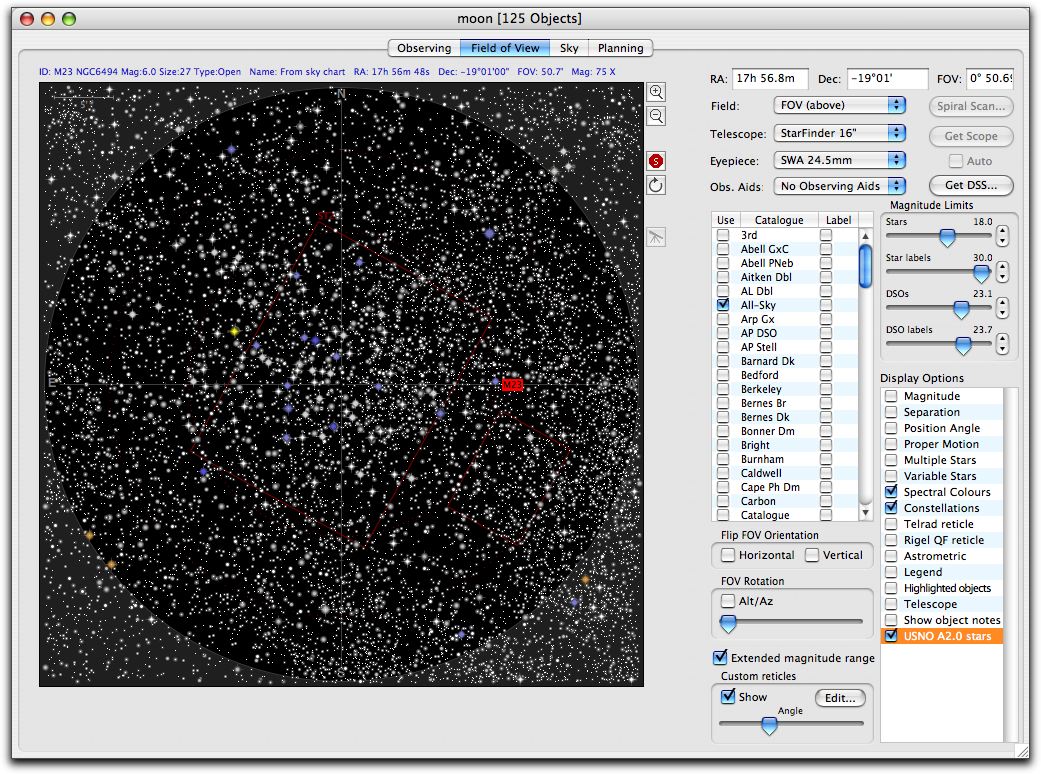Expand the Eyepiece dropdown SWA 24.5mm
This screenshot has height=774, width=1041.
[x=839, y=160]
